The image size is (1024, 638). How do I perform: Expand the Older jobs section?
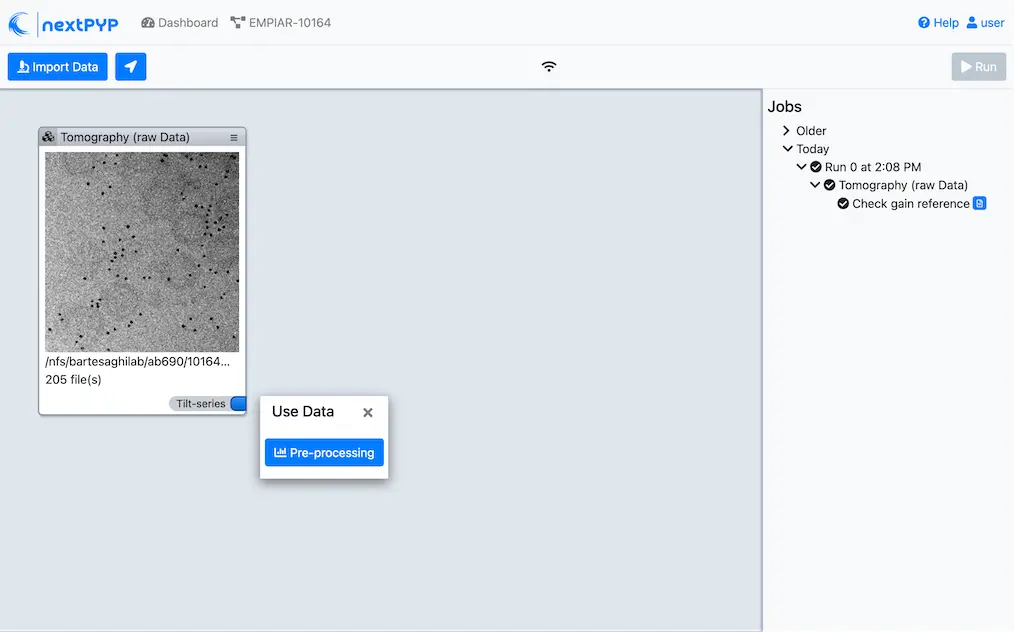785,130
